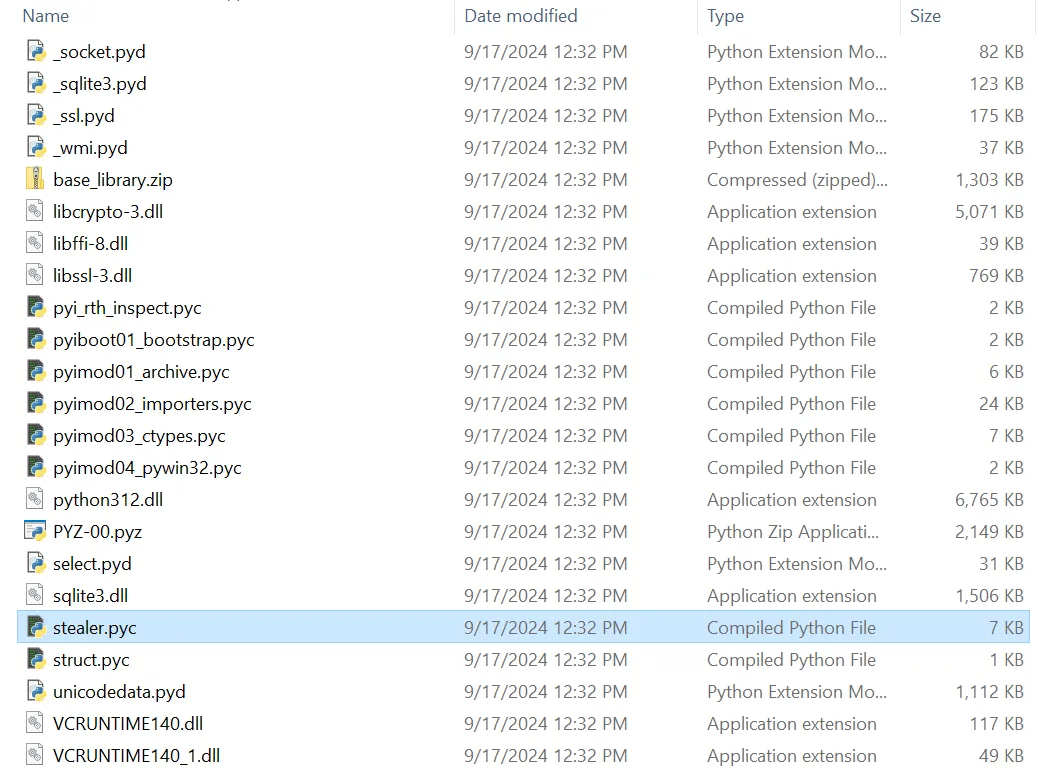
Task: Click the _sqlite3.pyd file icon
Action: 35,83
